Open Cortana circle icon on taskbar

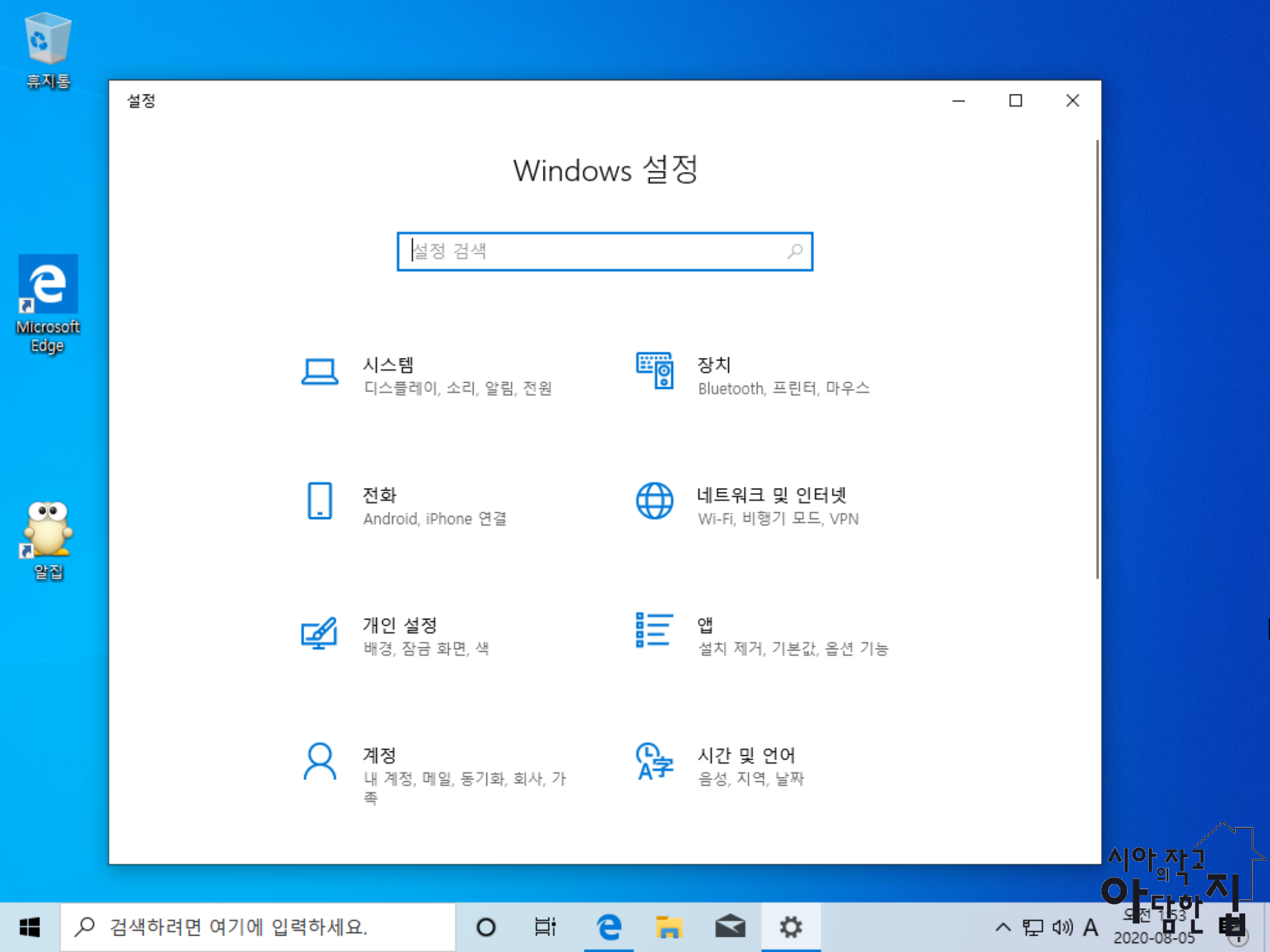tap(486, 927)
